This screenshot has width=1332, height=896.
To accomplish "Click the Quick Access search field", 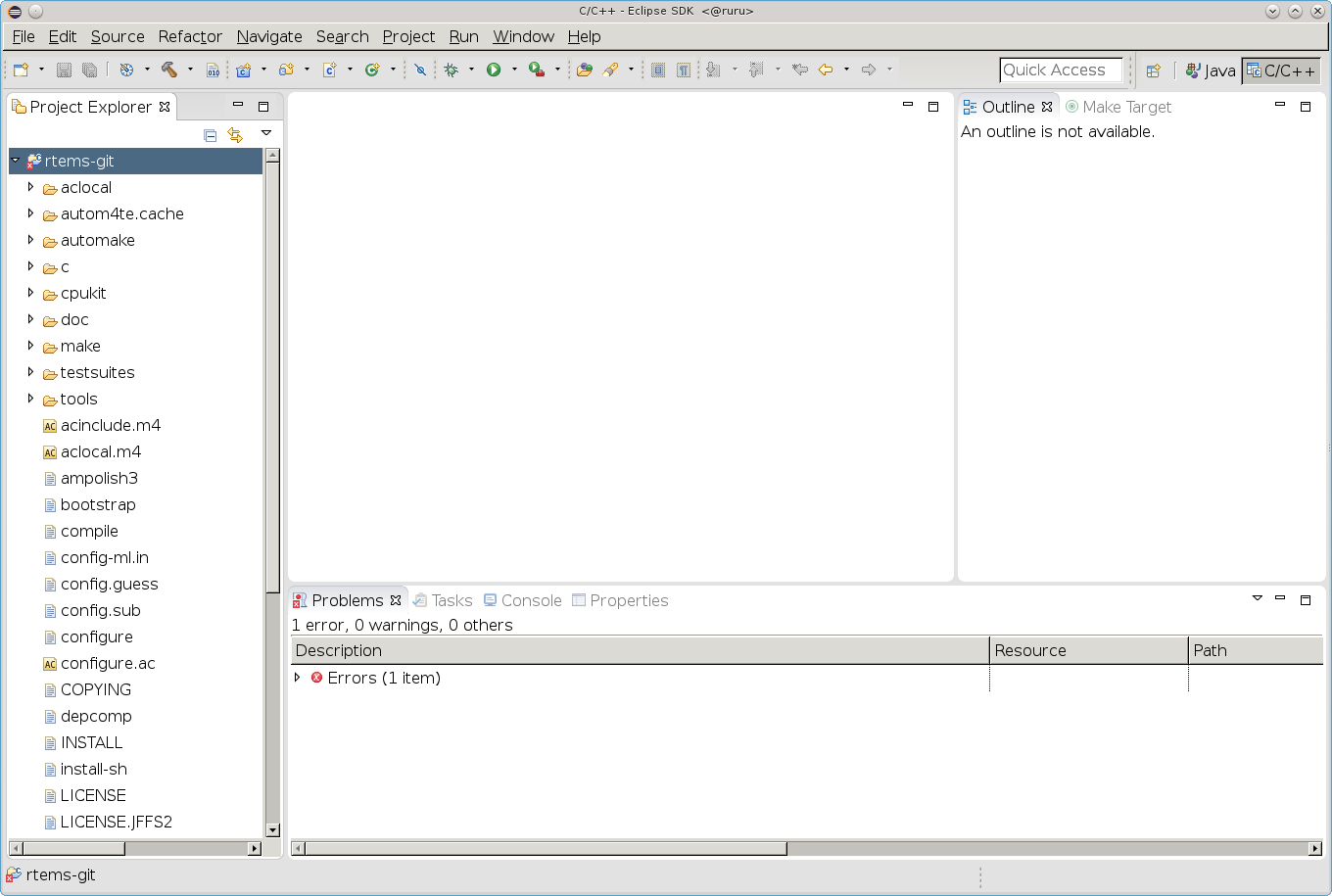I will pyautogui.click(x=1061, y=70).
